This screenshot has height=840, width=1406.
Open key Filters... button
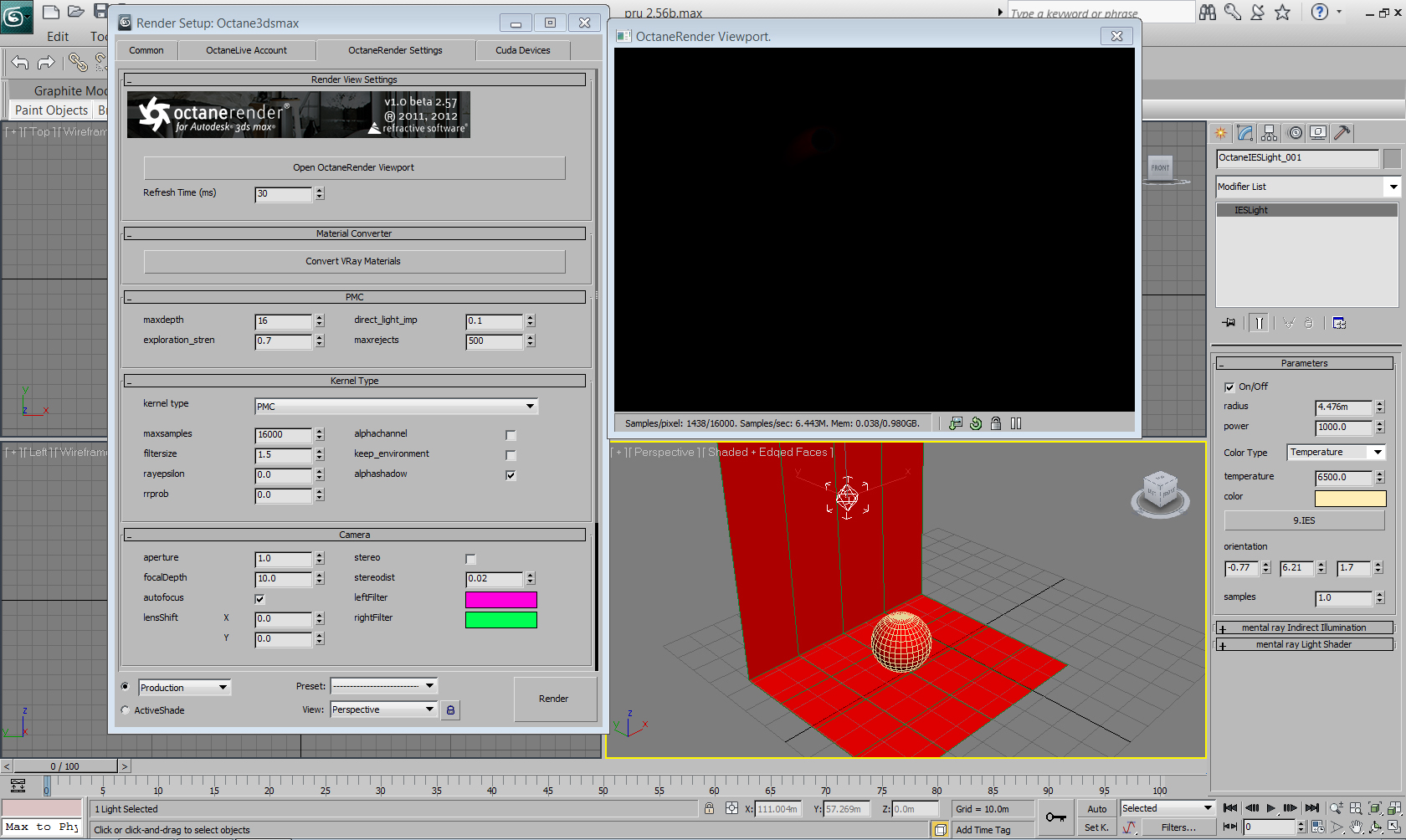1178,827
